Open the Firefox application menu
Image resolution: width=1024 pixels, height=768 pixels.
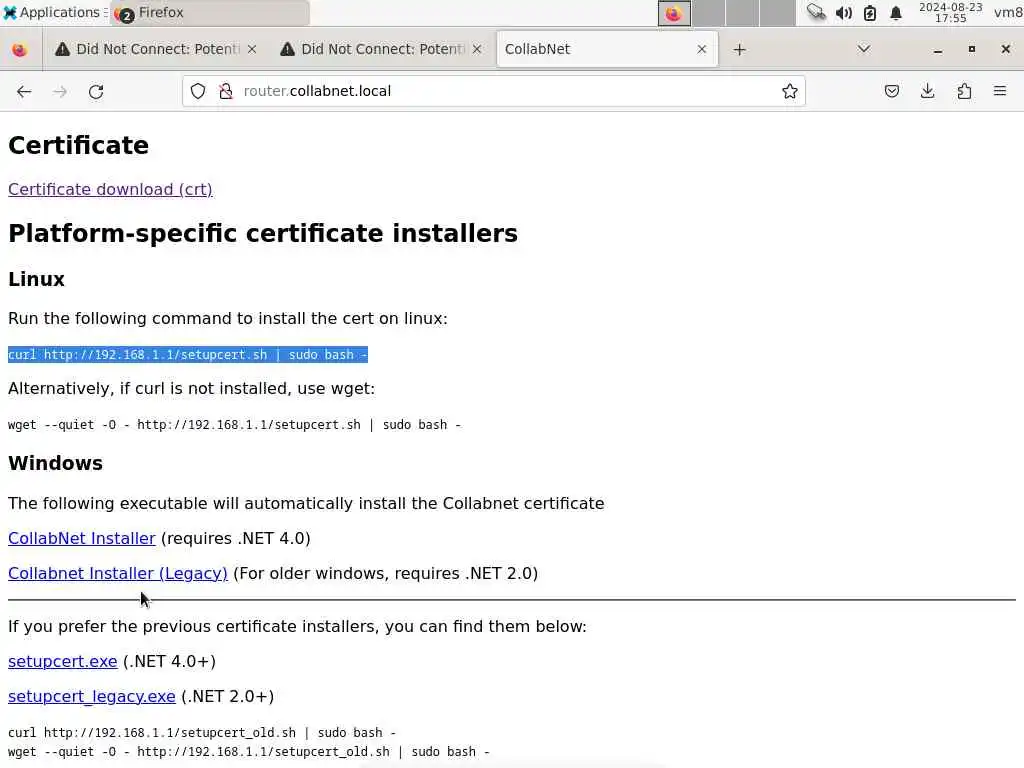click(1000, 91)
